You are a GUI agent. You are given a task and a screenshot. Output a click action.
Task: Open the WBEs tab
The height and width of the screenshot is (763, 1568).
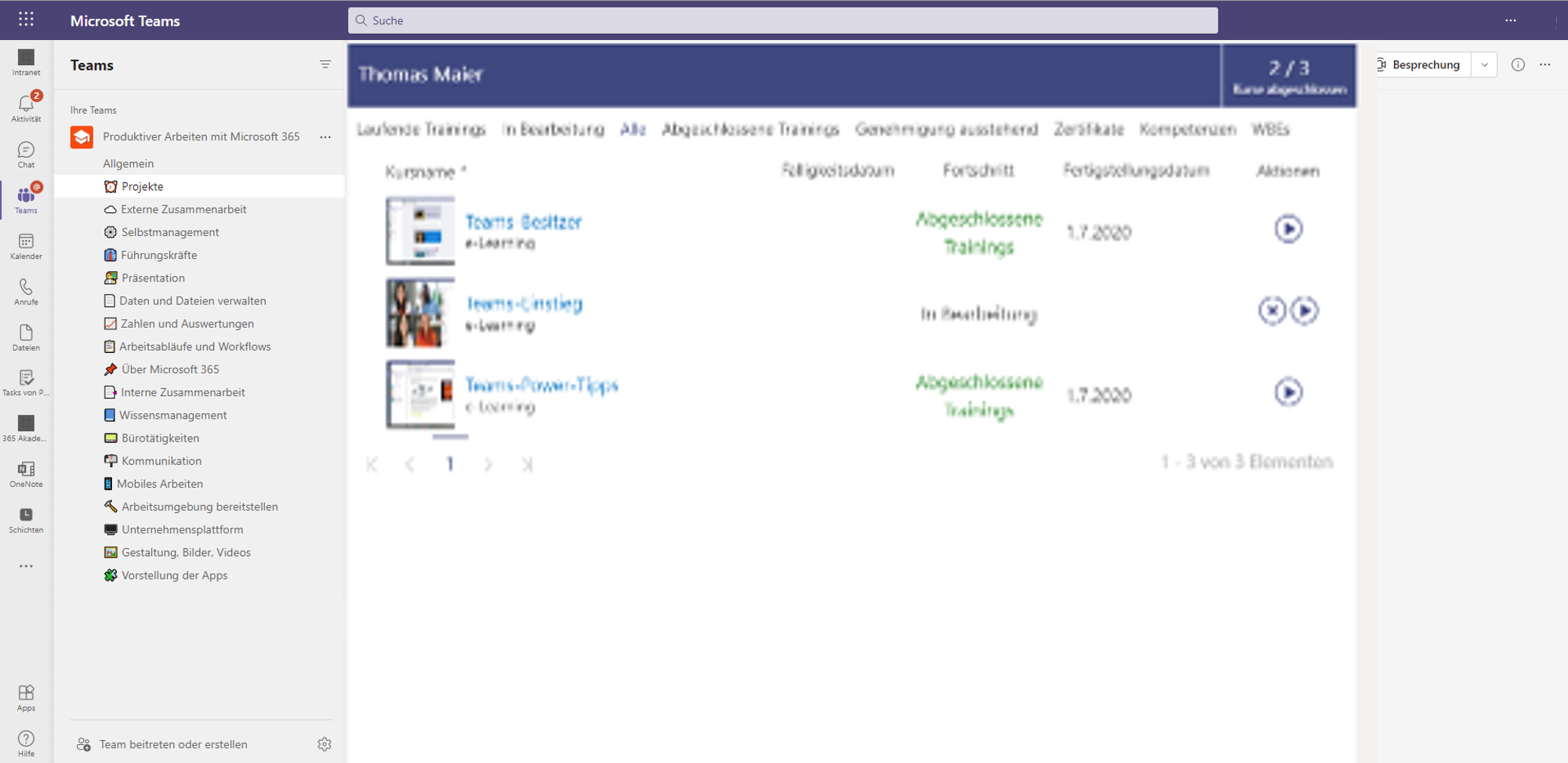pos(1270,129)
